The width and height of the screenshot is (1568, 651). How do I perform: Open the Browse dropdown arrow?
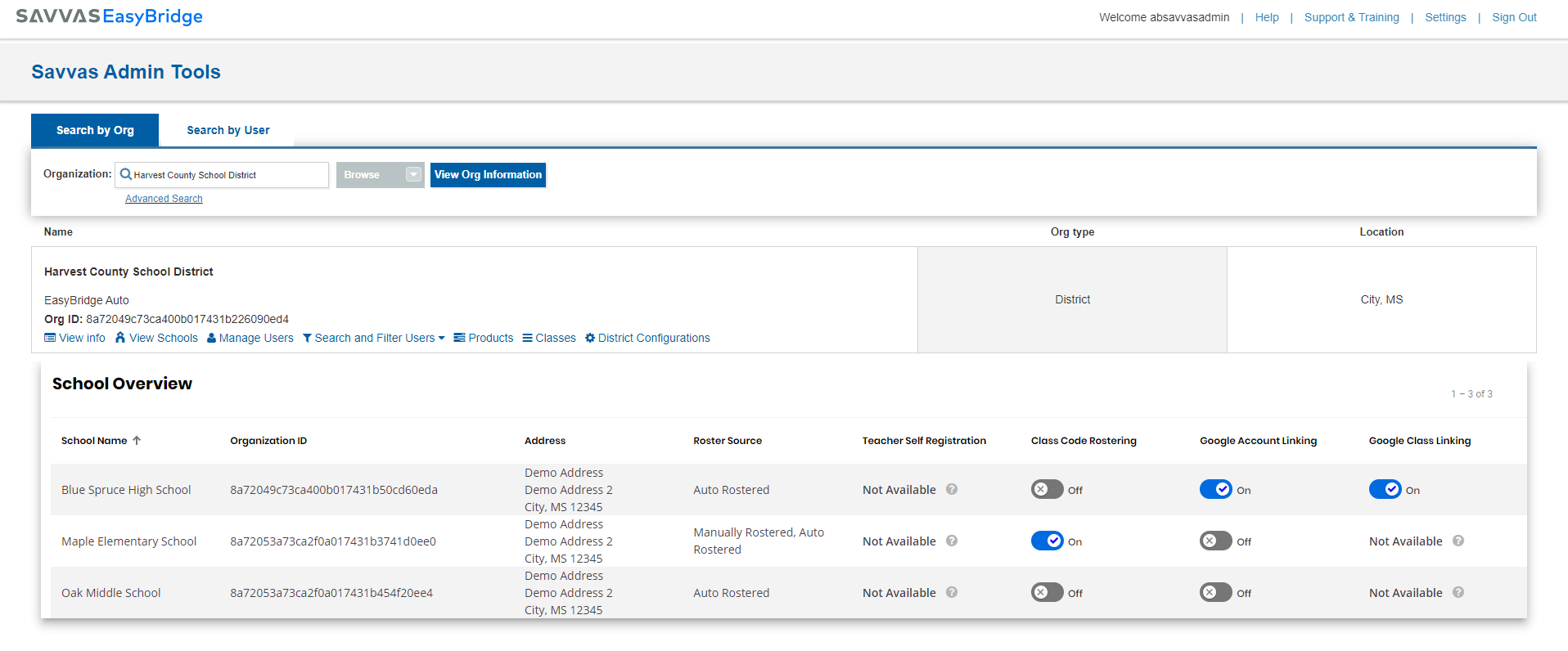(413, 174)
